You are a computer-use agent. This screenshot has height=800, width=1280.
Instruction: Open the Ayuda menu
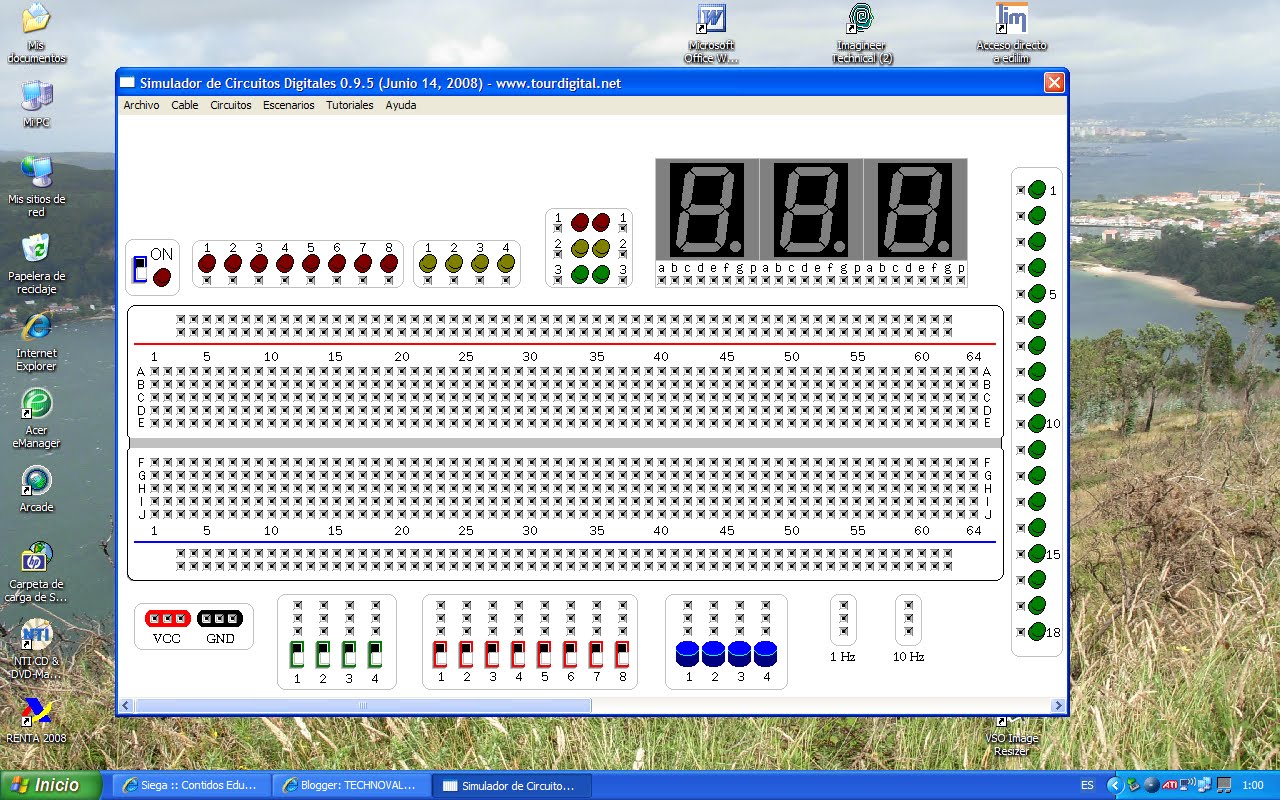[400, 104]
